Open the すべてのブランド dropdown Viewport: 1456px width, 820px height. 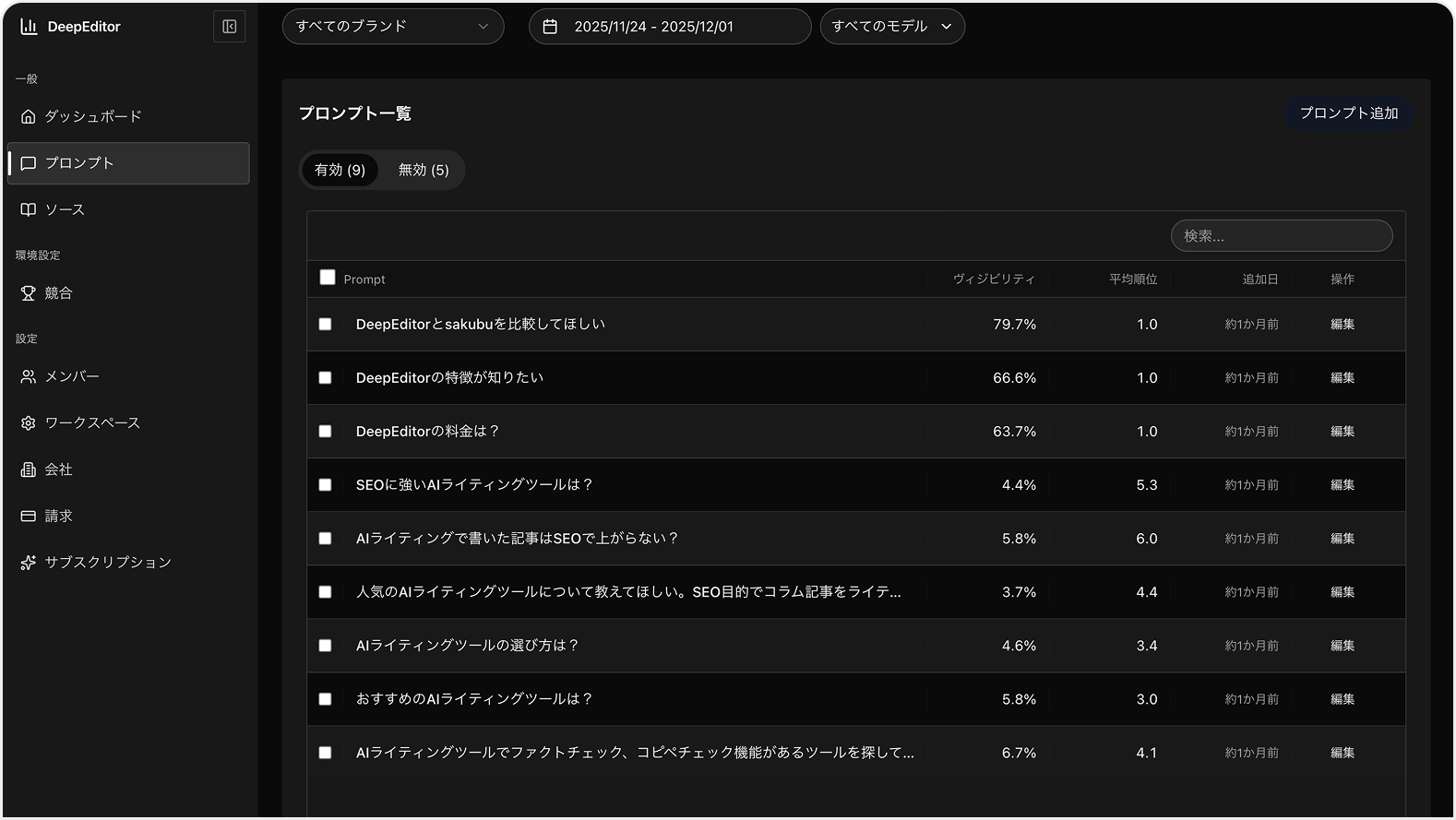click(x=393, y=27)
